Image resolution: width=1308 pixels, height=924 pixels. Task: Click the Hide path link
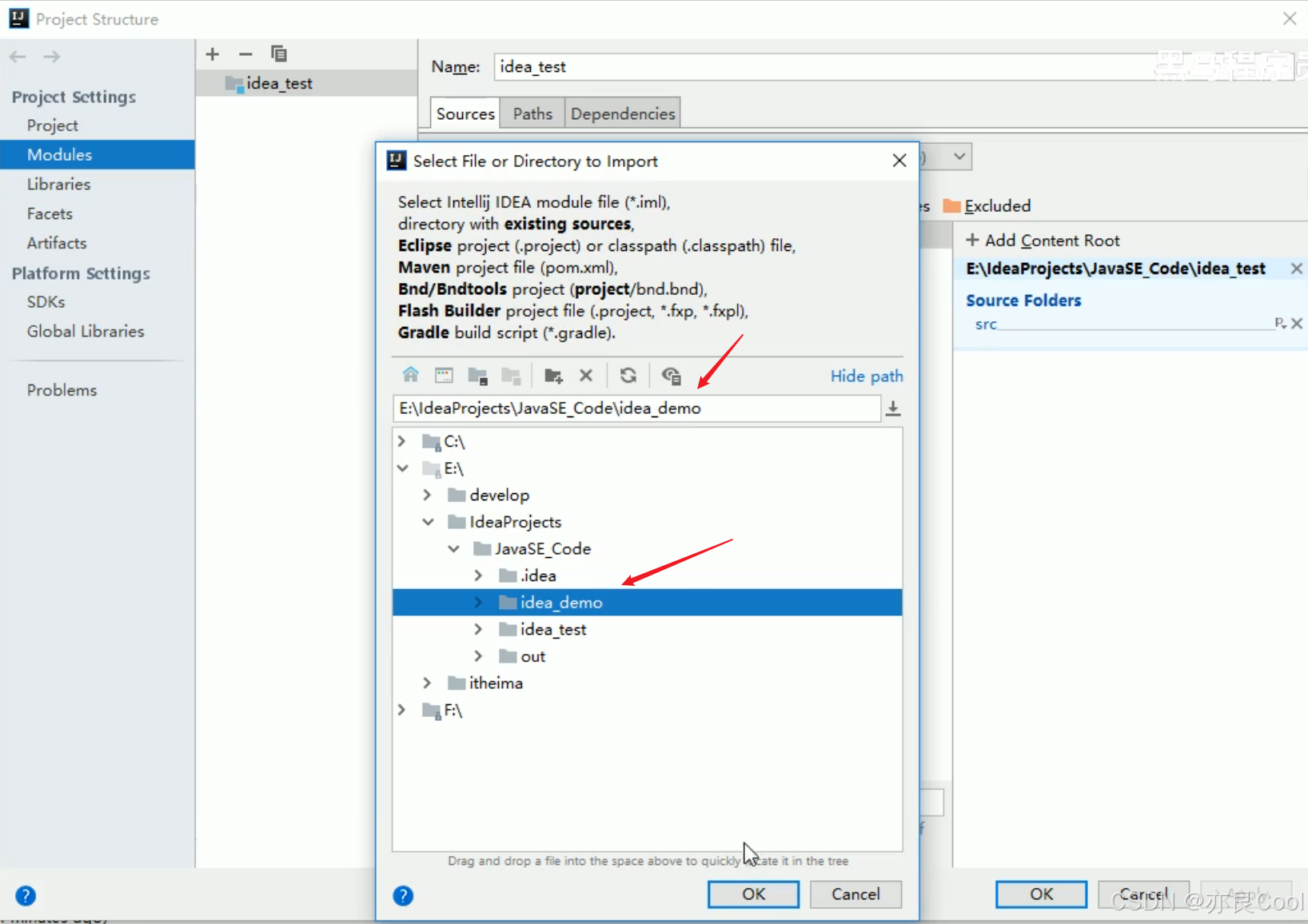click(x=867, y=376)
